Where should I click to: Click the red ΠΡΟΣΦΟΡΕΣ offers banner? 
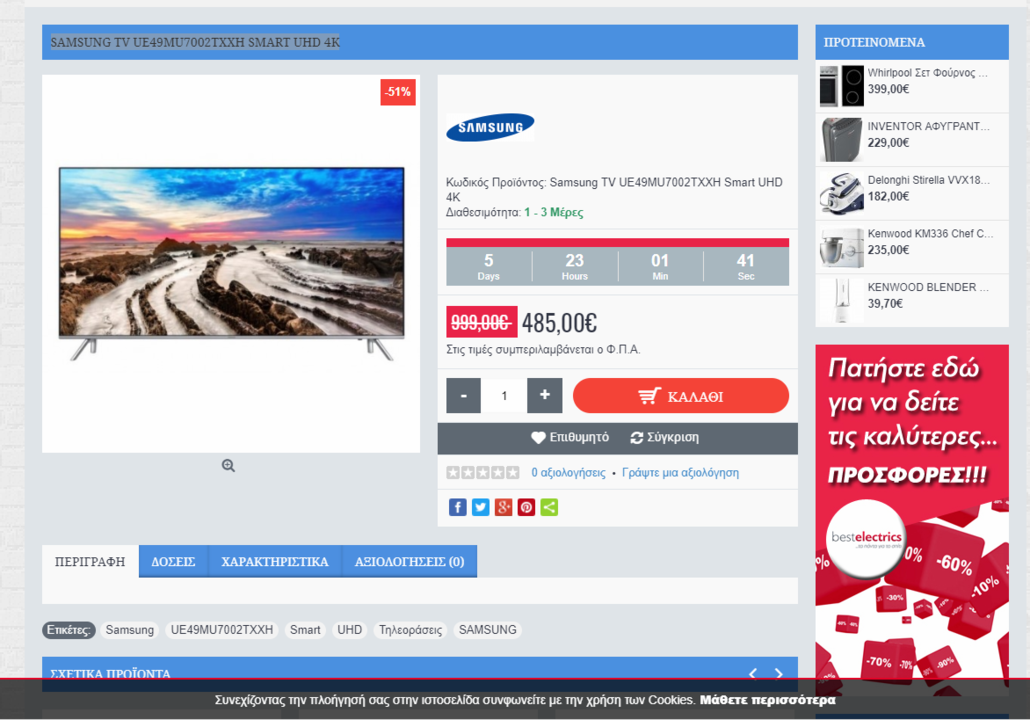coord(912,519)
